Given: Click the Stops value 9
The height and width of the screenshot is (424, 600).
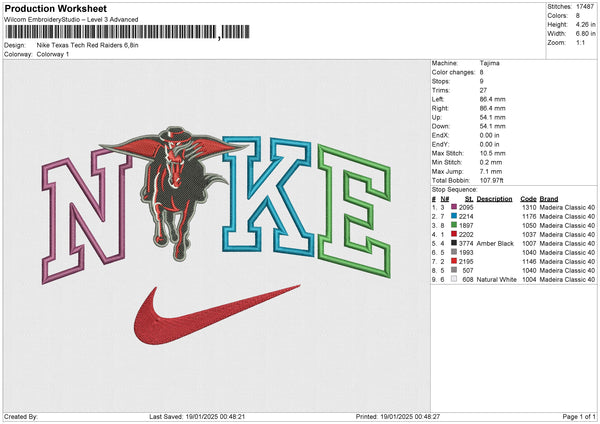Looking at the screenshot, I should click(x=481, y=81).
